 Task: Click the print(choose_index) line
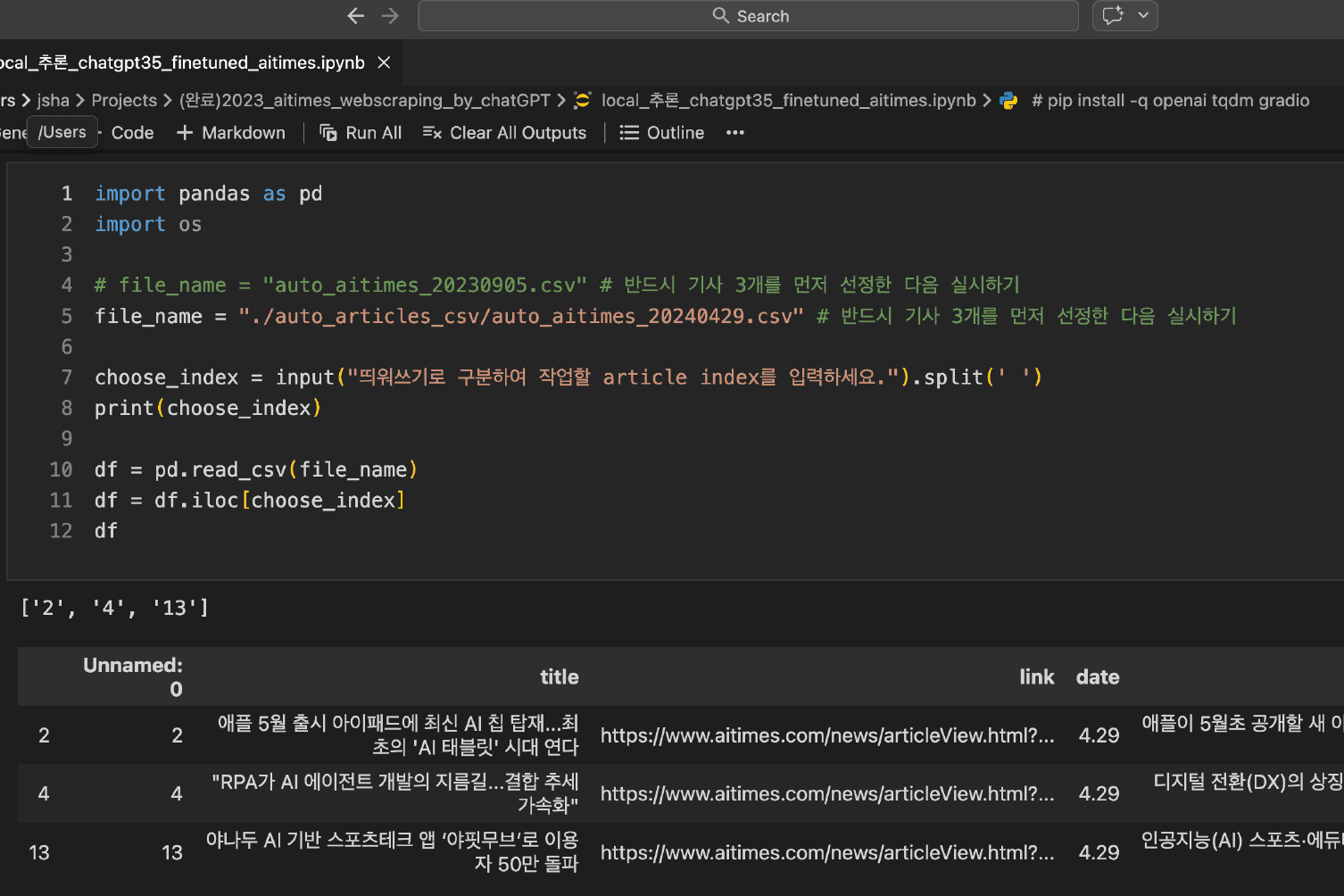tap(208, 408)
